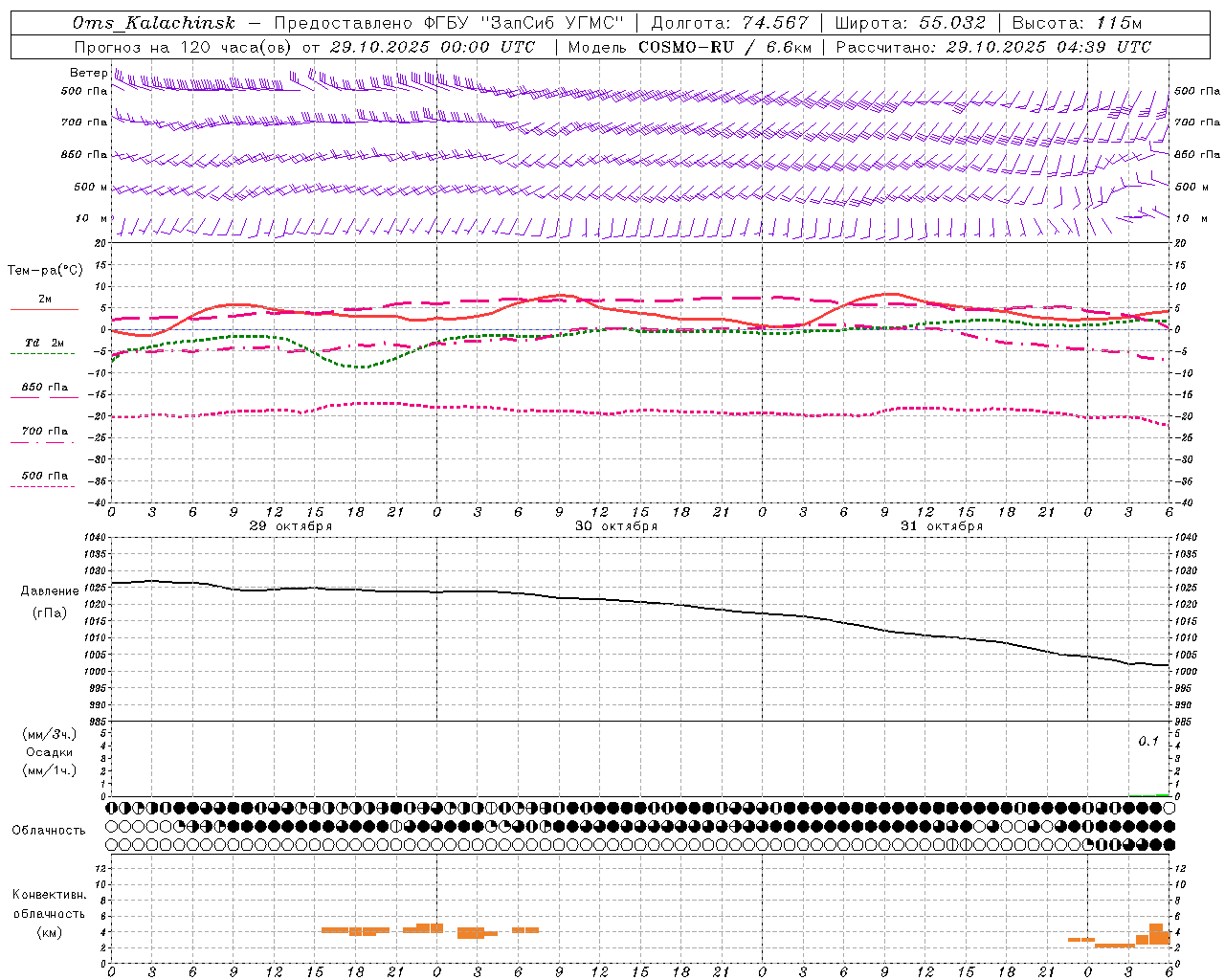The height and width of the screenshot is (980, 1225).
Task: Click the 30 октября date label
Action: 616,526
